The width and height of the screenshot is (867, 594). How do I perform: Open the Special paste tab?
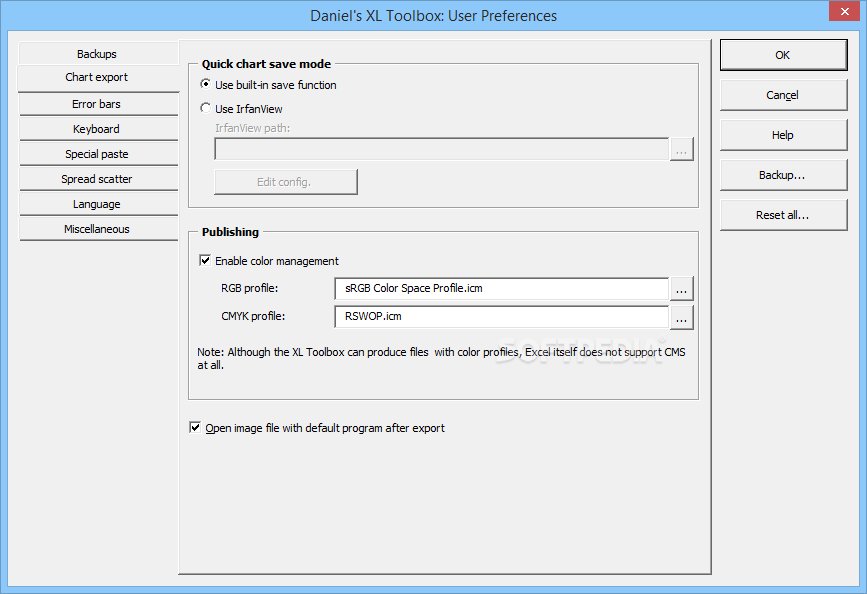(98, 154)
